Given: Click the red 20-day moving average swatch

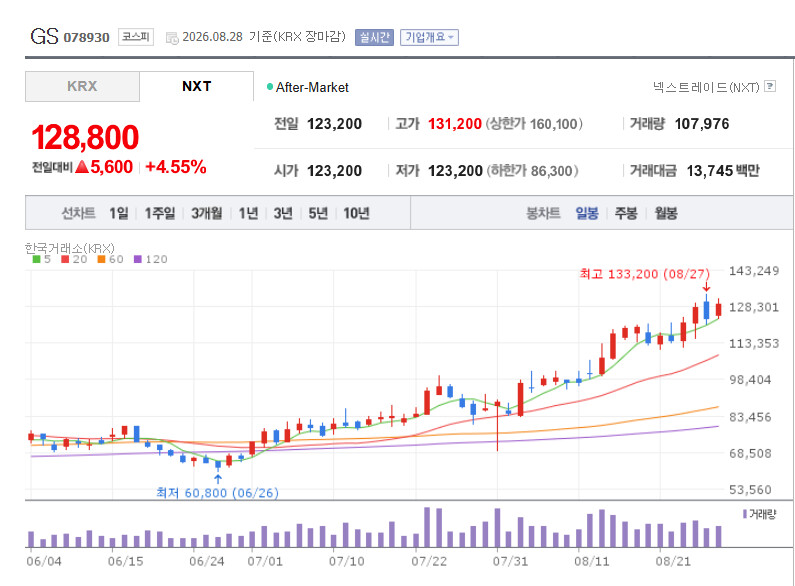Looking at the screenshot, I should point(65,260).
